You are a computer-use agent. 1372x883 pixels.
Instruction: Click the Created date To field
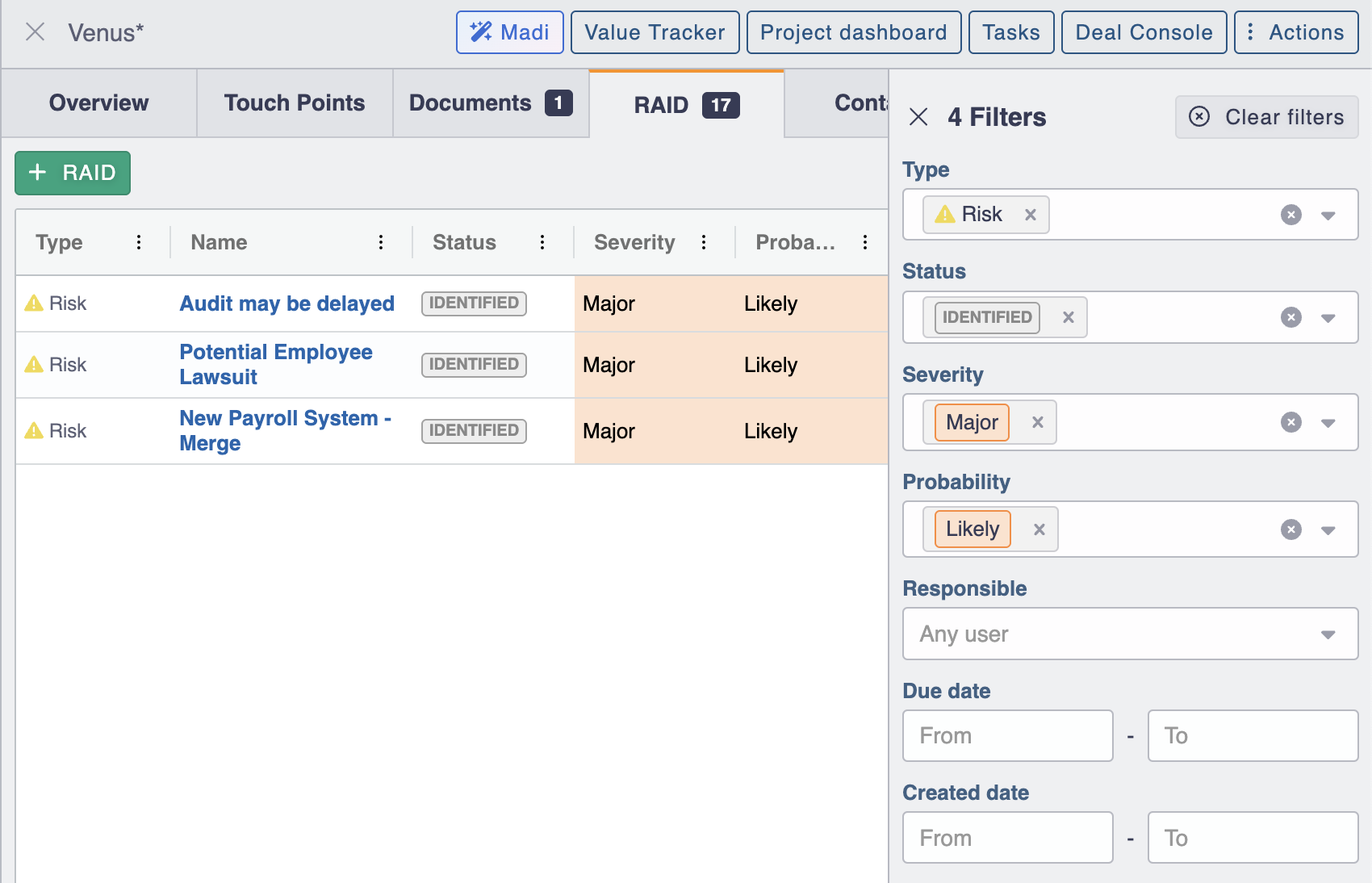click(x=1253, y=838)
